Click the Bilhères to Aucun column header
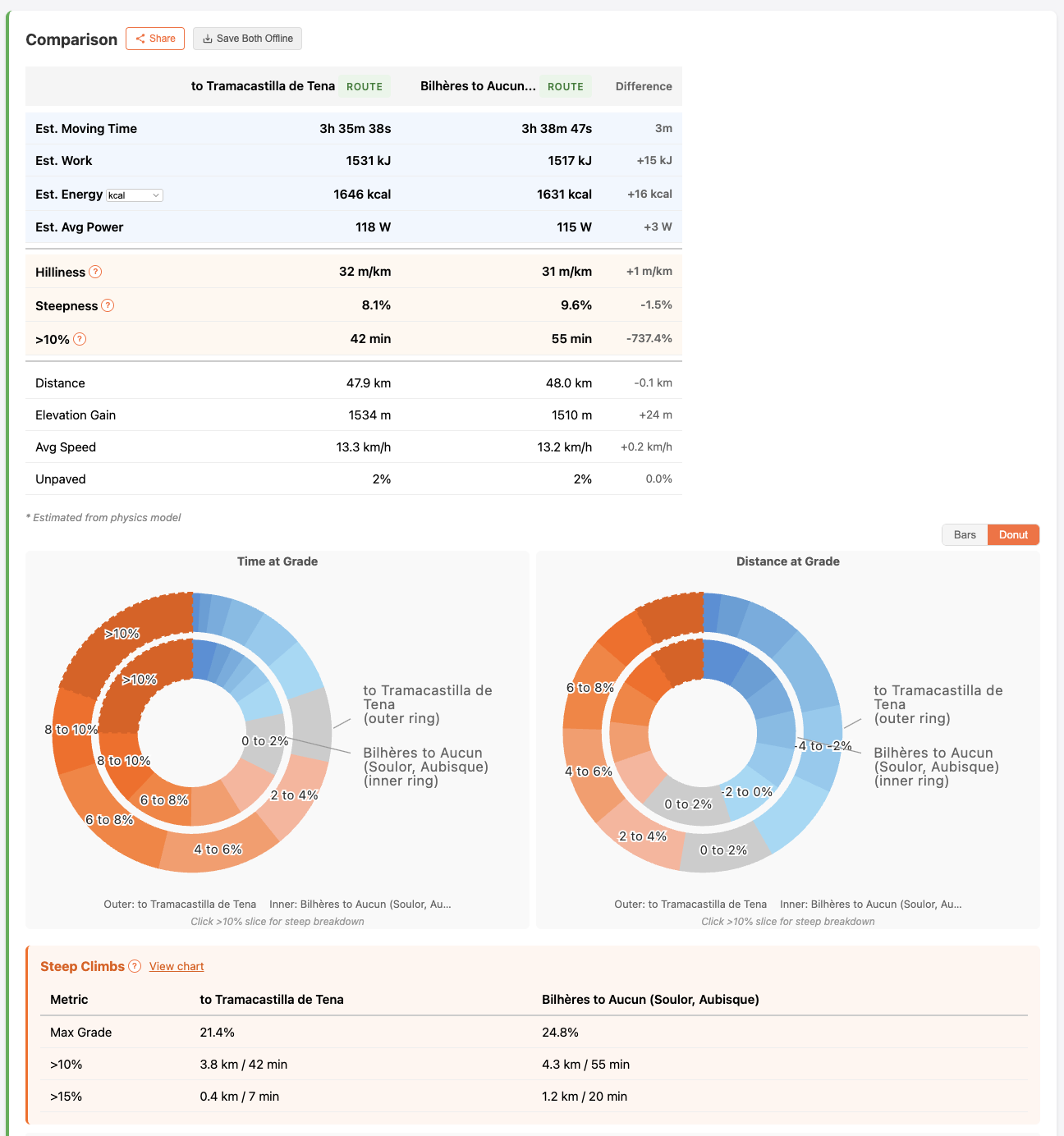Image resolution: width=1064 pixels, height=1136 pixels. (478, 86)
